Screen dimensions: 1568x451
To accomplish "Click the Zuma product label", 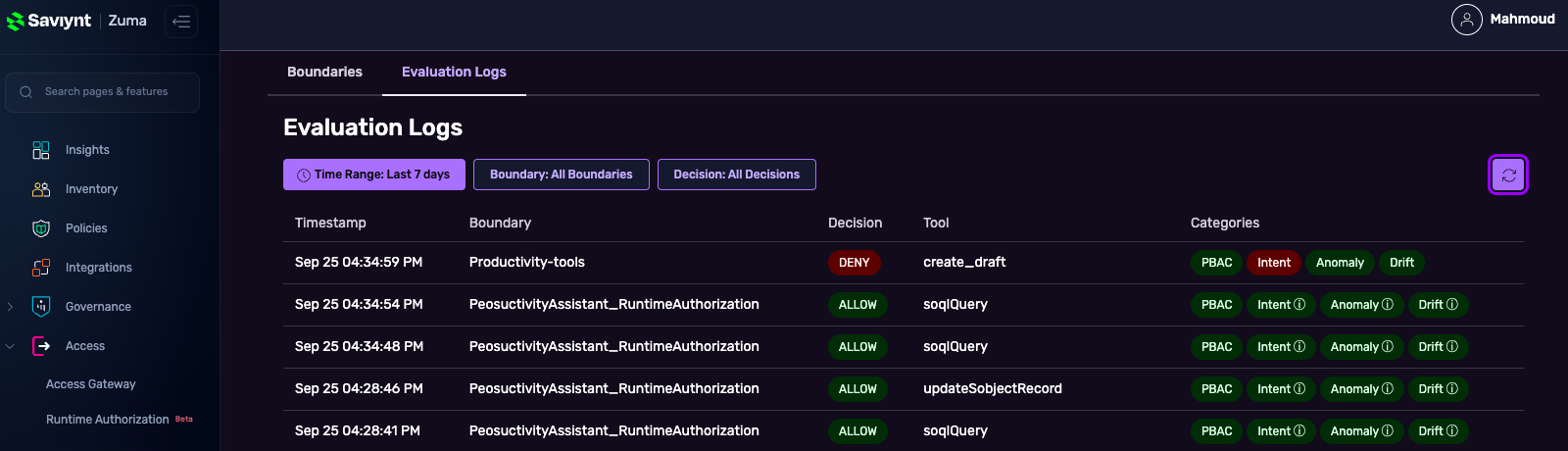I will [127, 21].
